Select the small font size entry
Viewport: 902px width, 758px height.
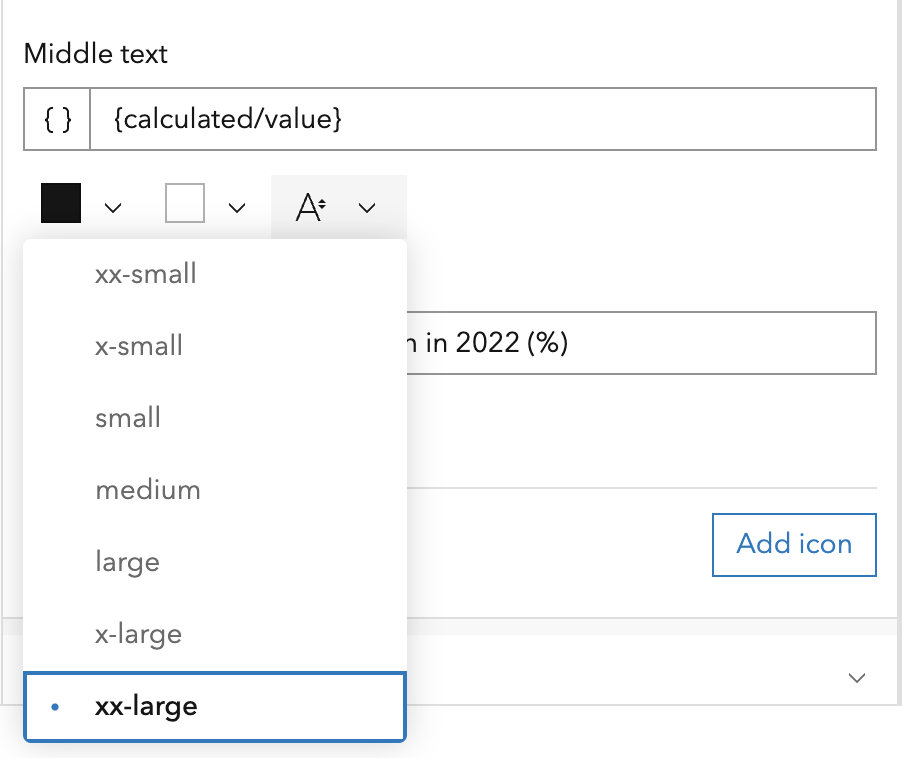127,417
